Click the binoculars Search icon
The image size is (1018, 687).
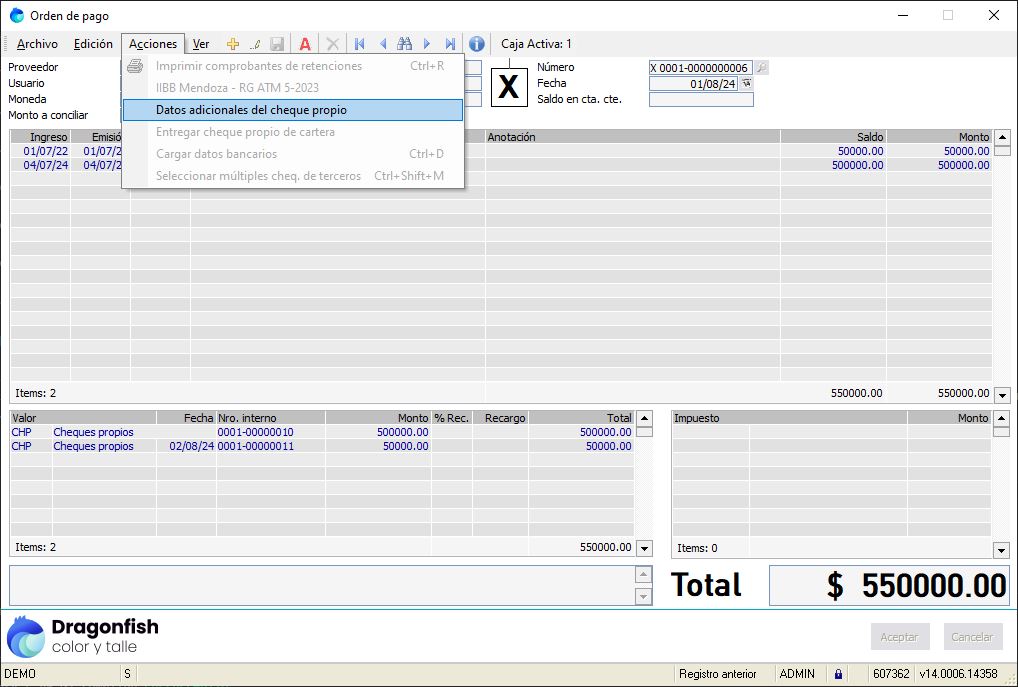coord(404,44)
